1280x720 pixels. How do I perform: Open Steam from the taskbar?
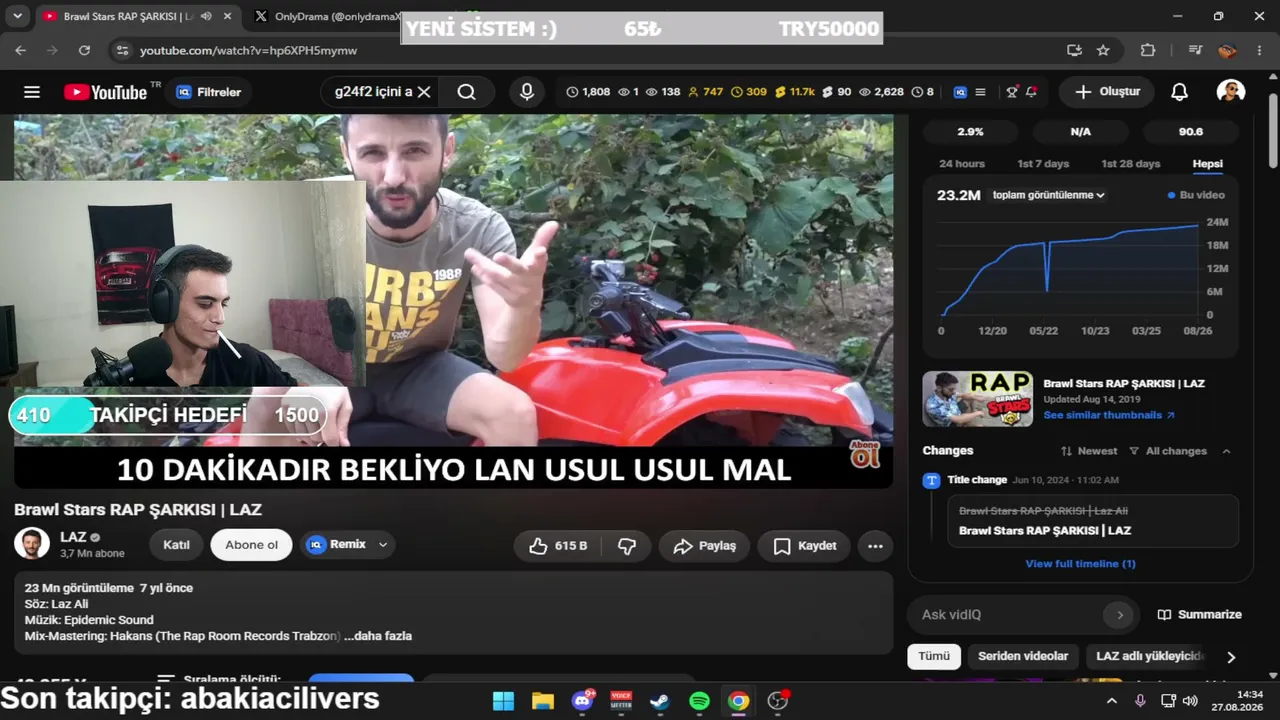pos(660,701)
